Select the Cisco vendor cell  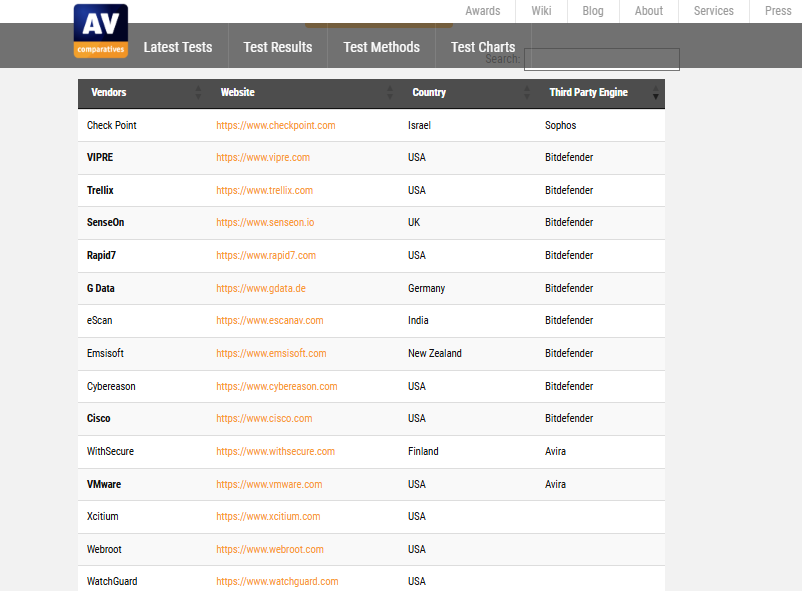point(99,419)
